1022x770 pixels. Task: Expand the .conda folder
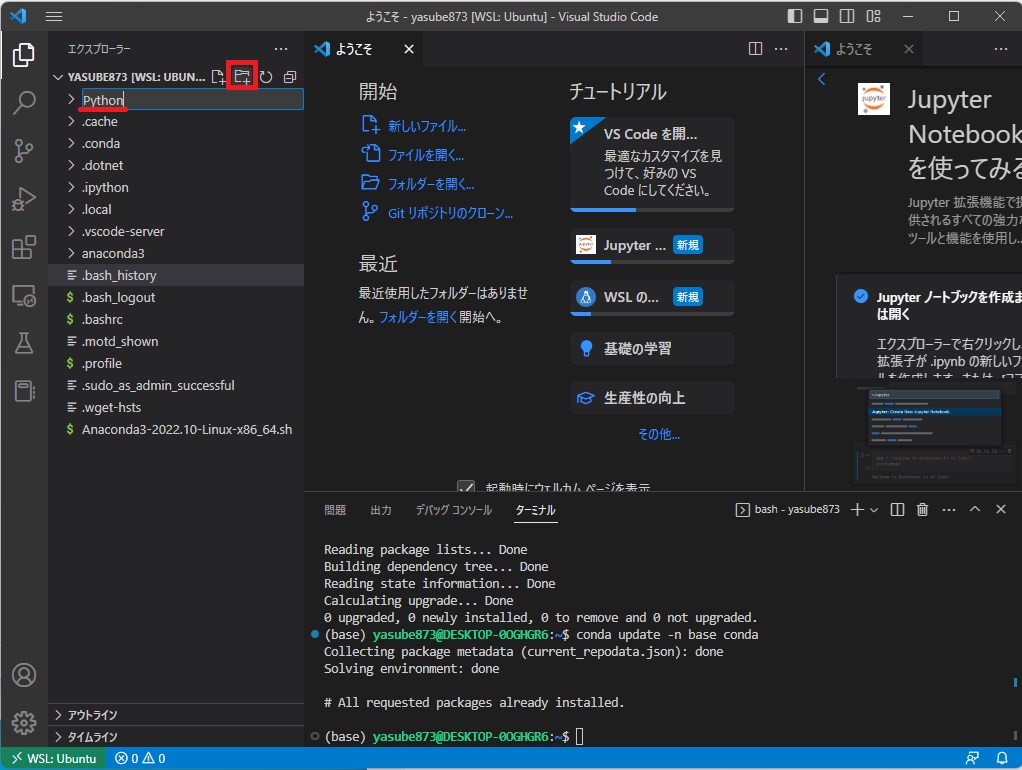[176, 143]
